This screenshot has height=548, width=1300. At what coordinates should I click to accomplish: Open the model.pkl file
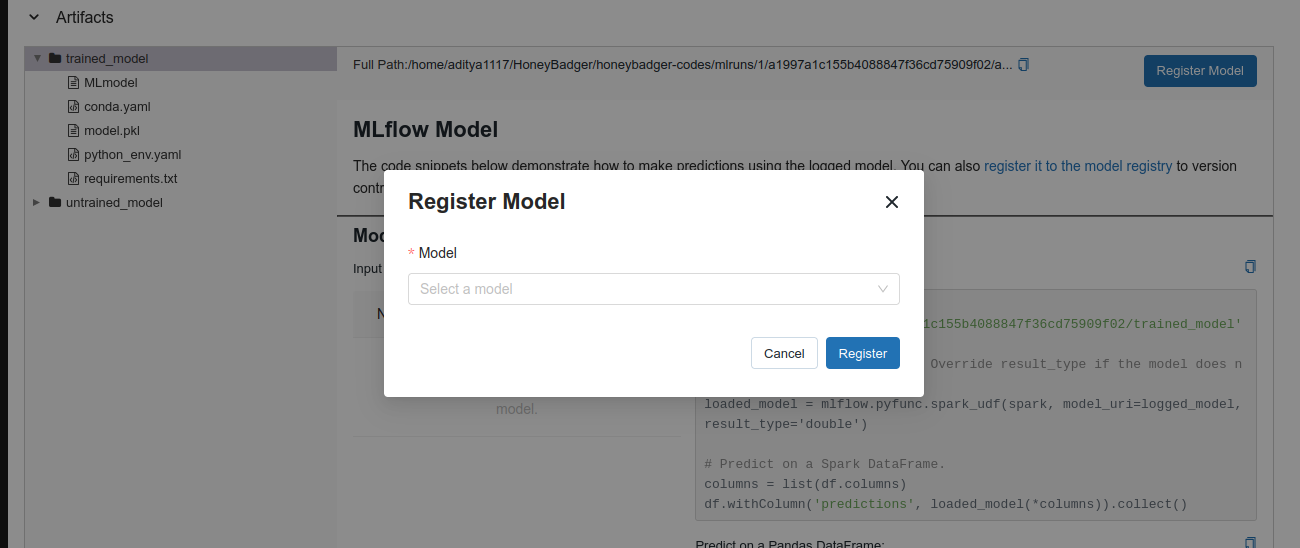coord(112,130)
